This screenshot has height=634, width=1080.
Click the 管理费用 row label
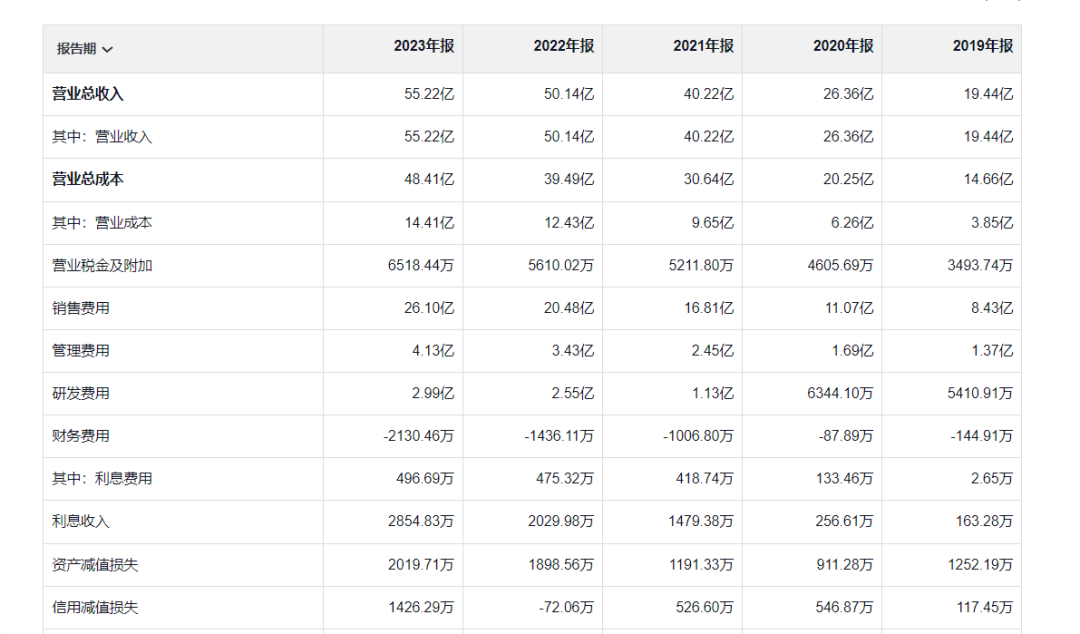click(81, 351)
